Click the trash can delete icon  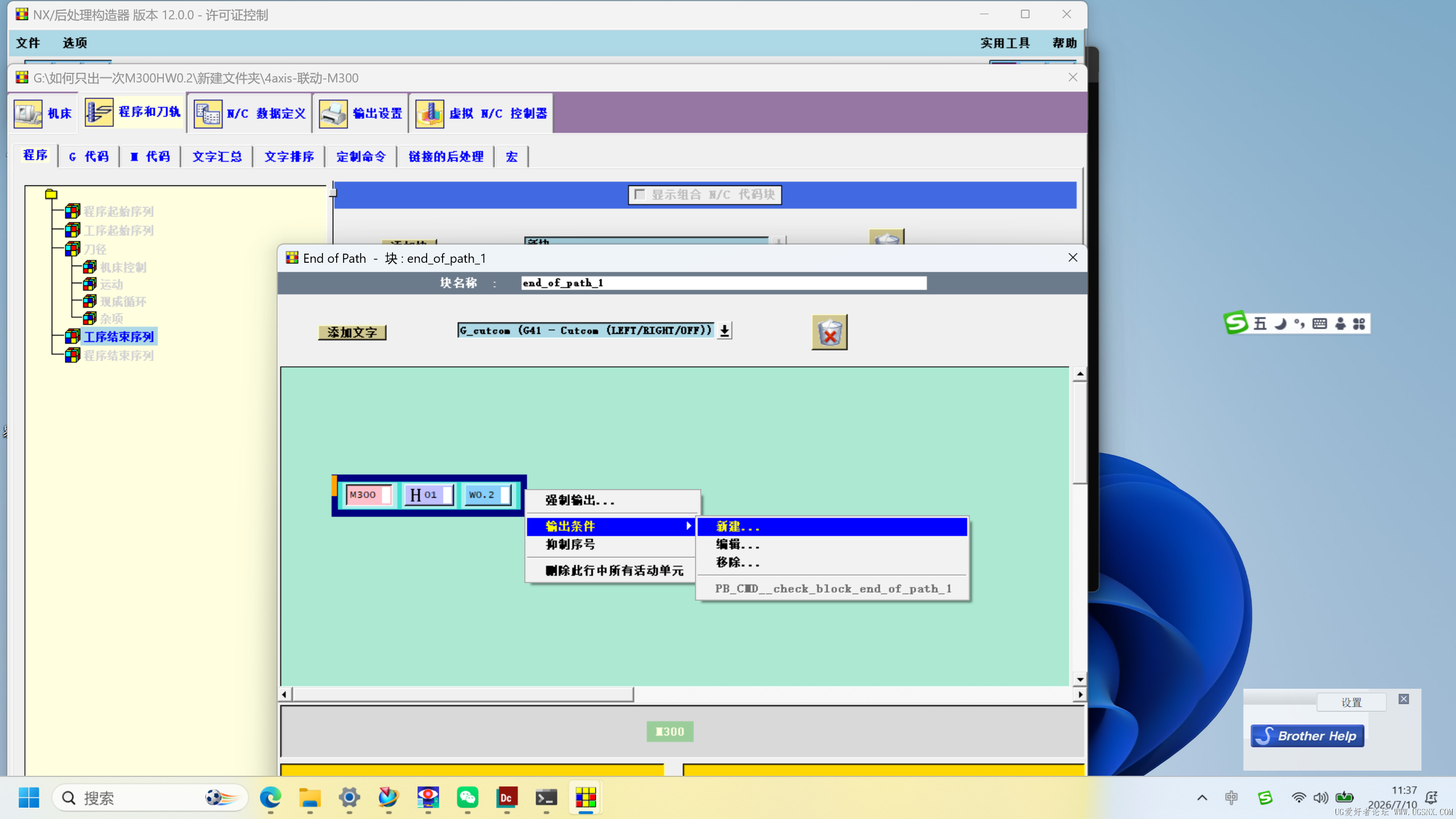click(829, 332)
